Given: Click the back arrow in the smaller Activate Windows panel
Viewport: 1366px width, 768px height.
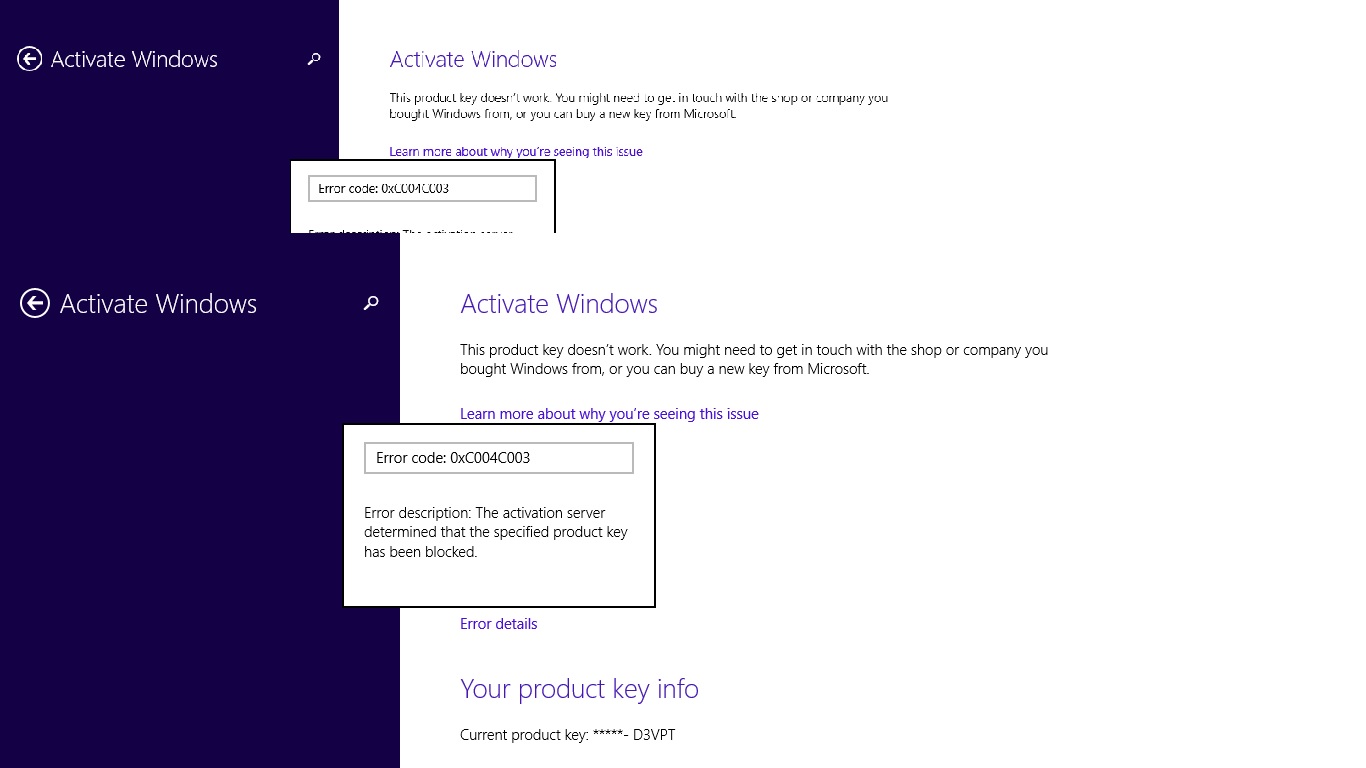Looking at the screenshot, I should 30,60.
